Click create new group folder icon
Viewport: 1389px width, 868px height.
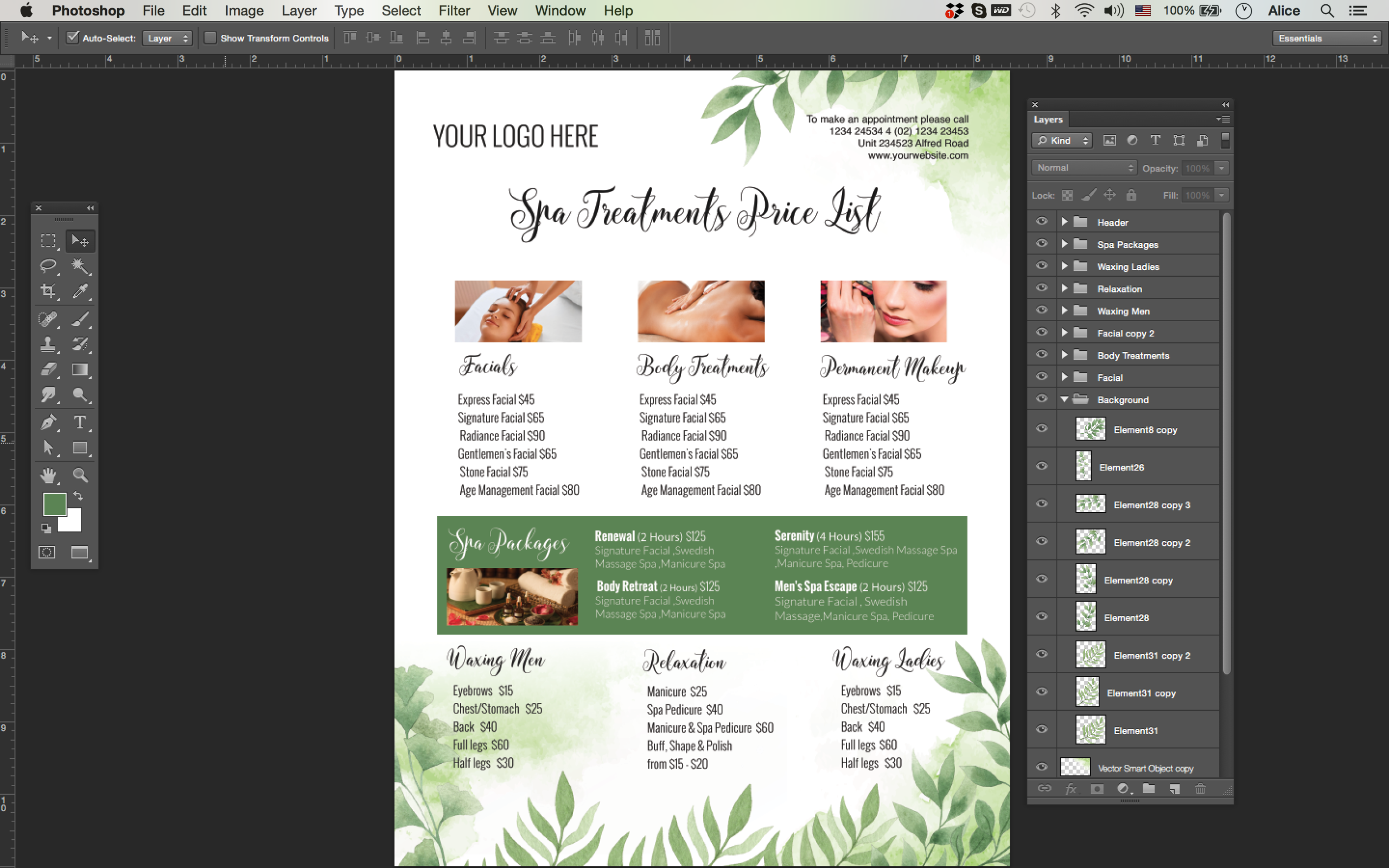pyautogui.click(x=1149, y=788)
